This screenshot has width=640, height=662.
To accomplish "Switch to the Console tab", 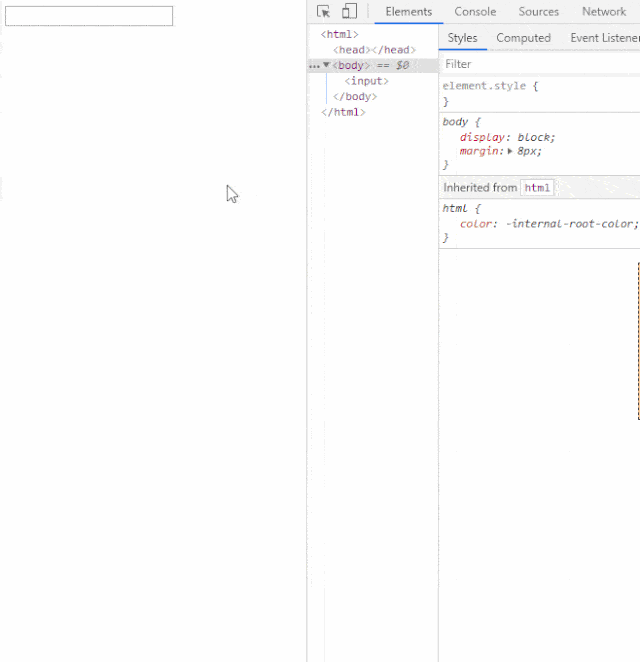I will [475, 12].
